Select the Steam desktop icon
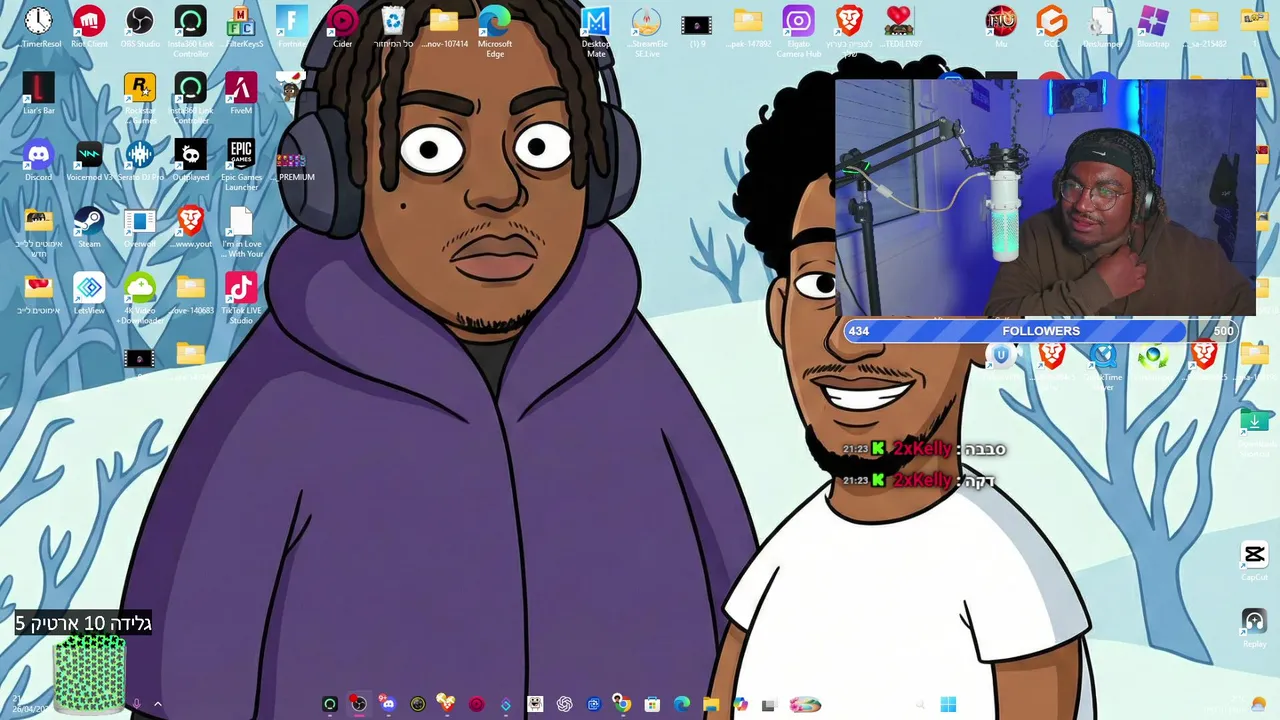Screen dimensions: 1280x720 89,227
